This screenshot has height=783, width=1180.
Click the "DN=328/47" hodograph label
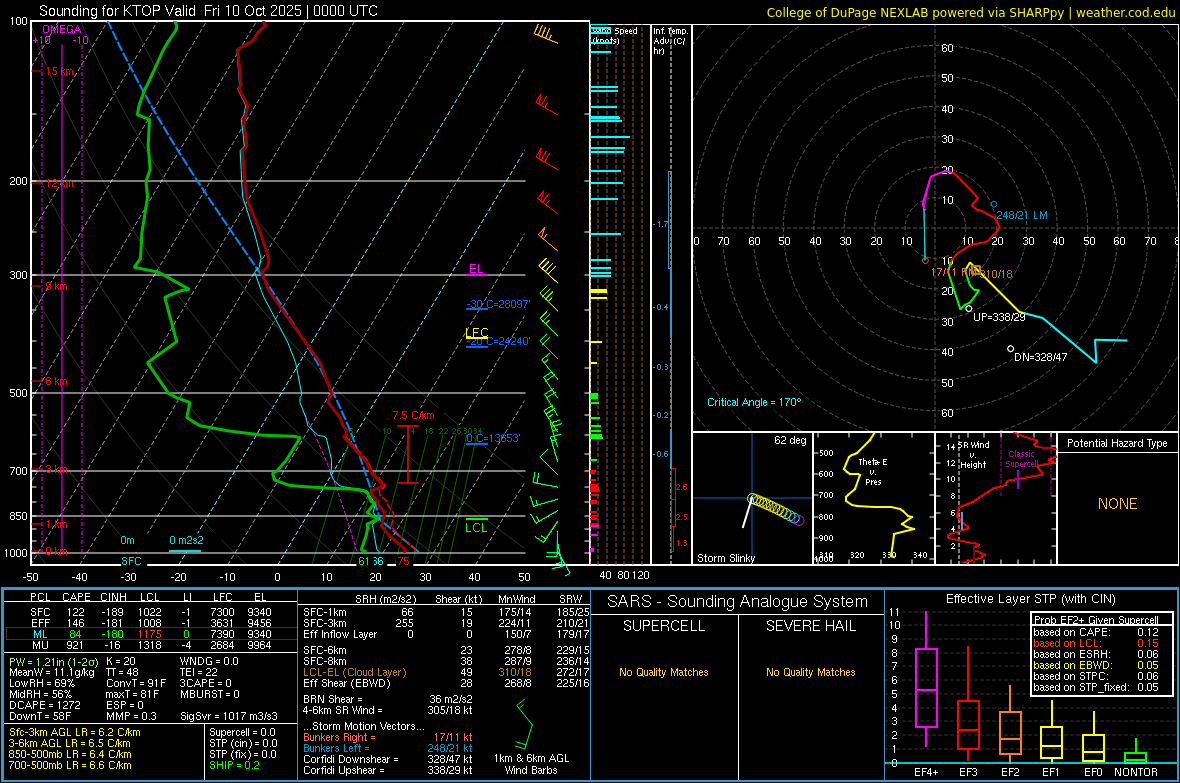tap(1041, 357)
